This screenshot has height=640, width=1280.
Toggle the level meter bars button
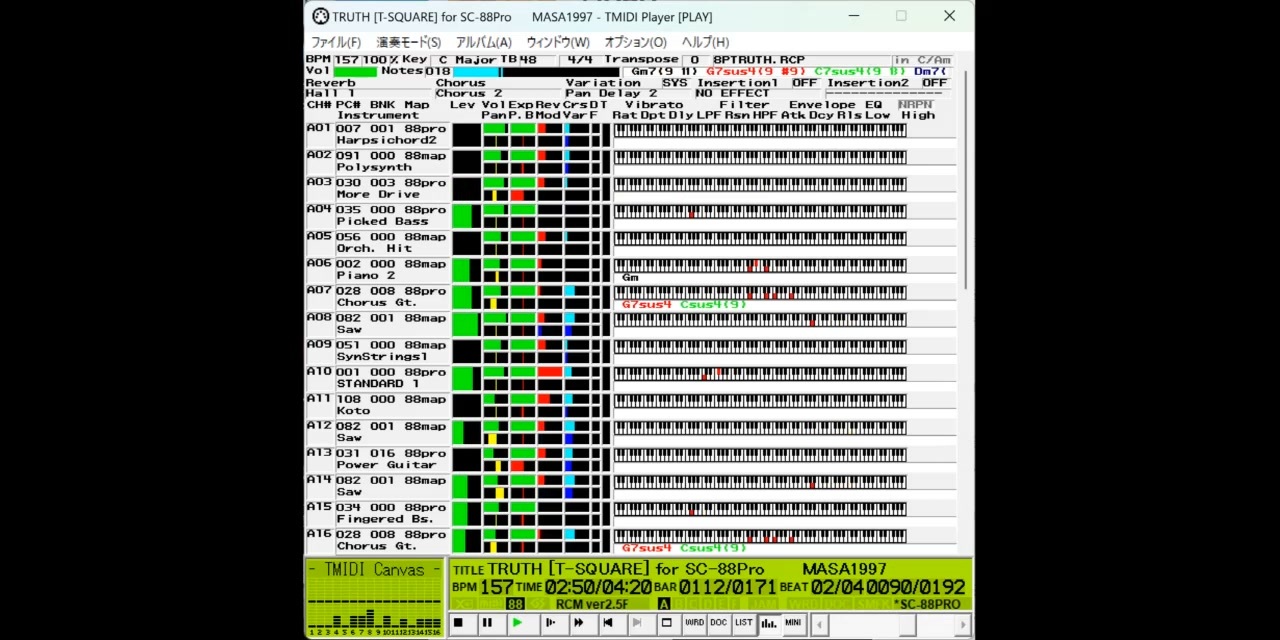[x=768, y=623]
